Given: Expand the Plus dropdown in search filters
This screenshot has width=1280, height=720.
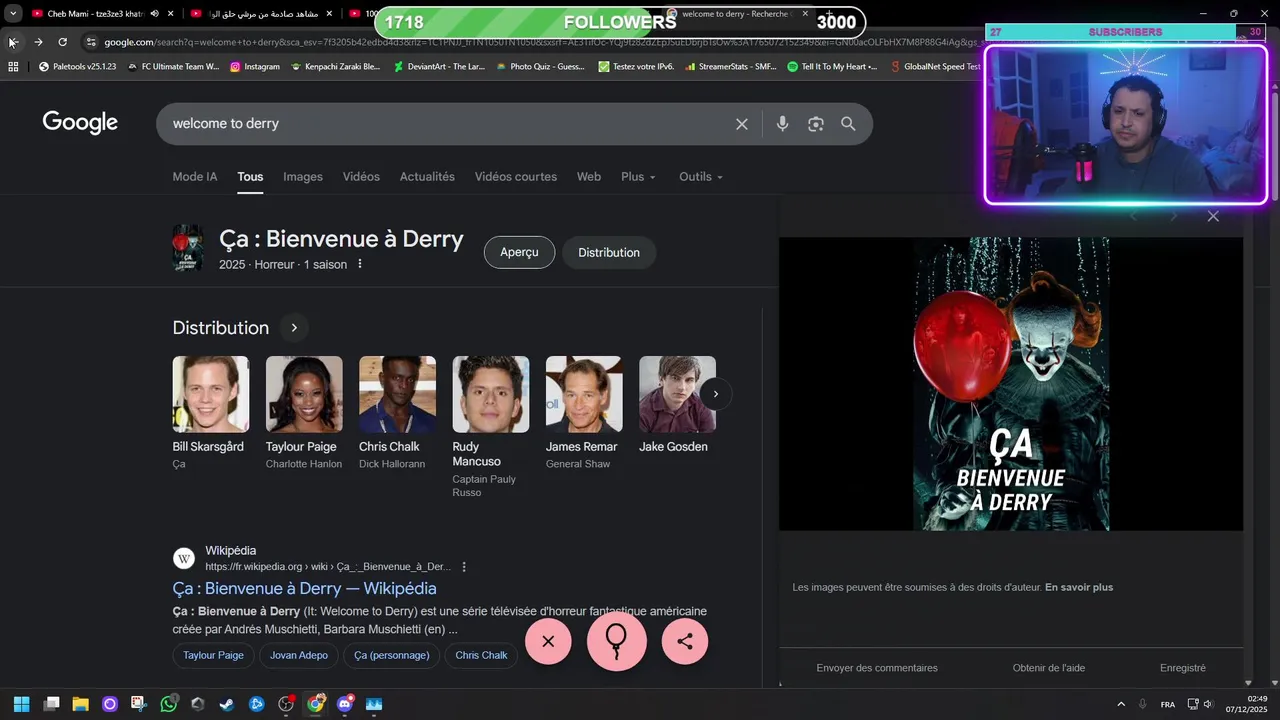Looking at the screenshot, I should [638, 177].
